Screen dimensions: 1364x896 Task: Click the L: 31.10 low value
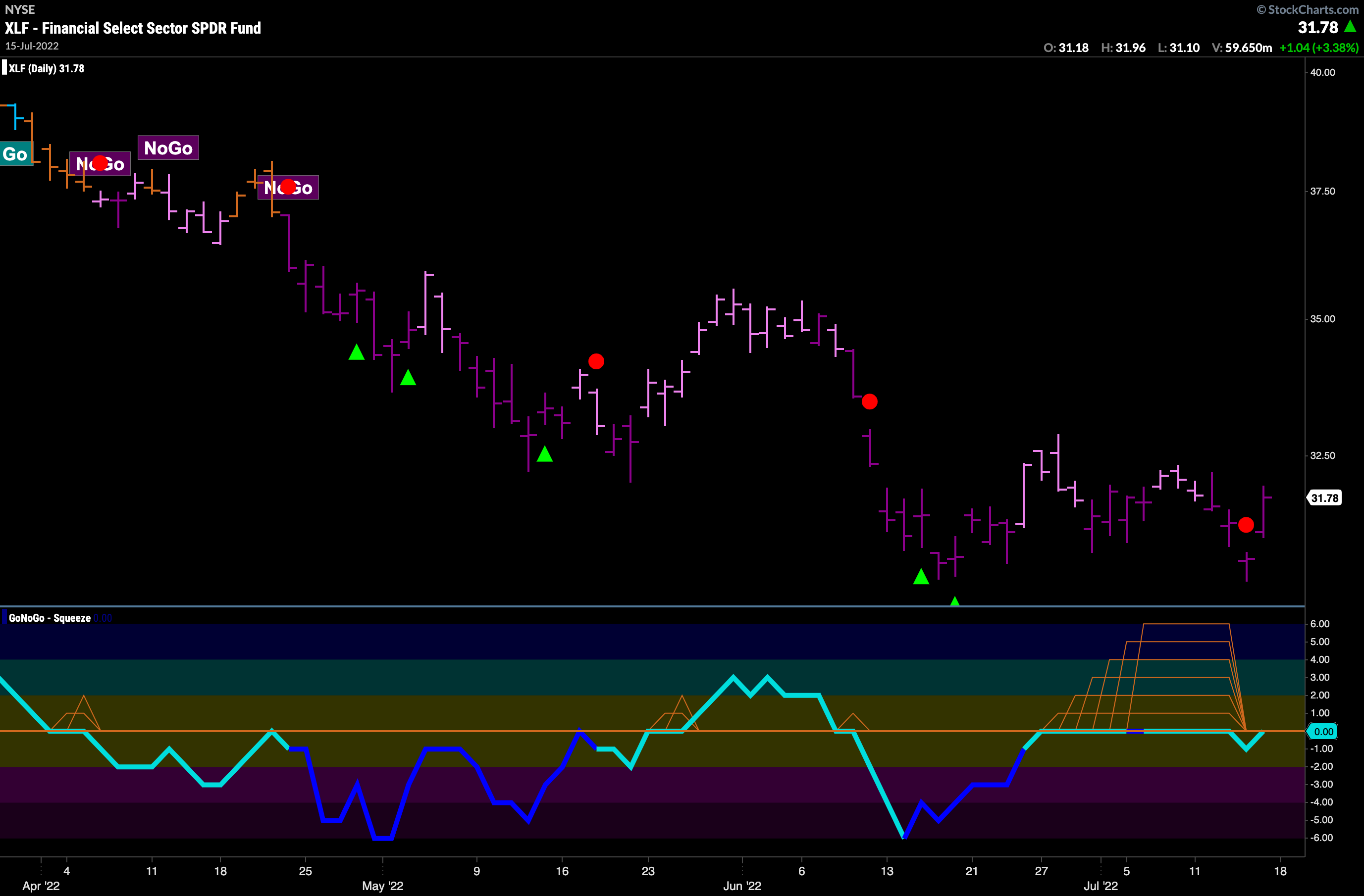(x=1179, y=48)
